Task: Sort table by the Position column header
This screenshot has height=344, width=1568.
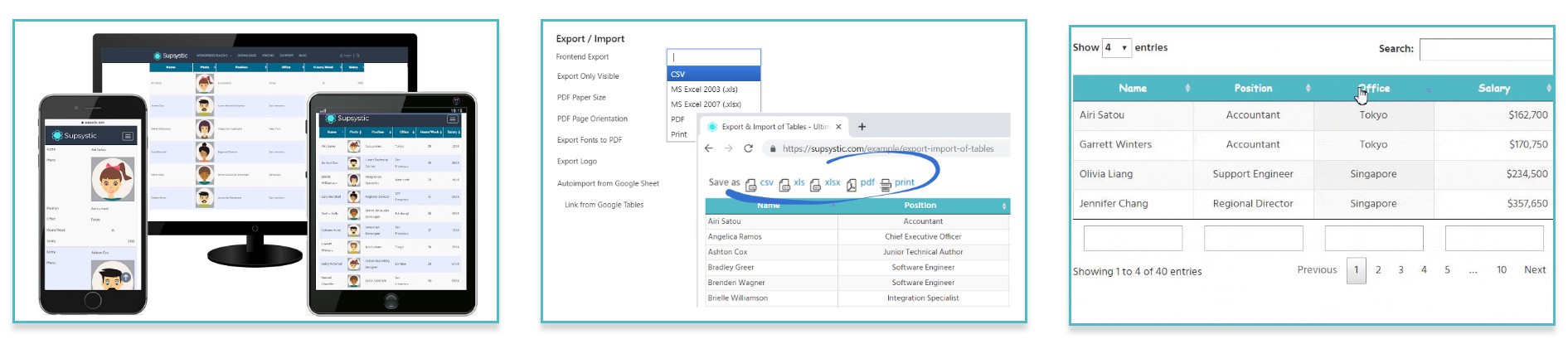Action: point(1252,88)
